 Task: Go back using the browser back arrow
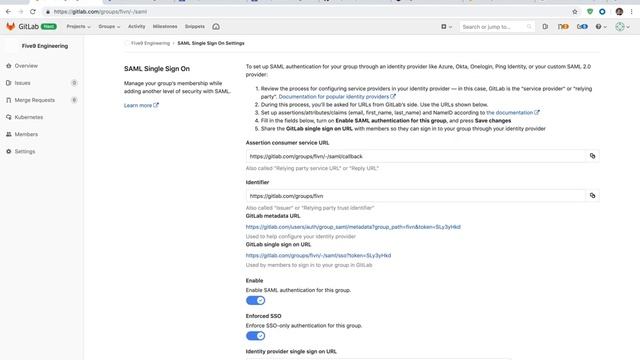[8, 11]
